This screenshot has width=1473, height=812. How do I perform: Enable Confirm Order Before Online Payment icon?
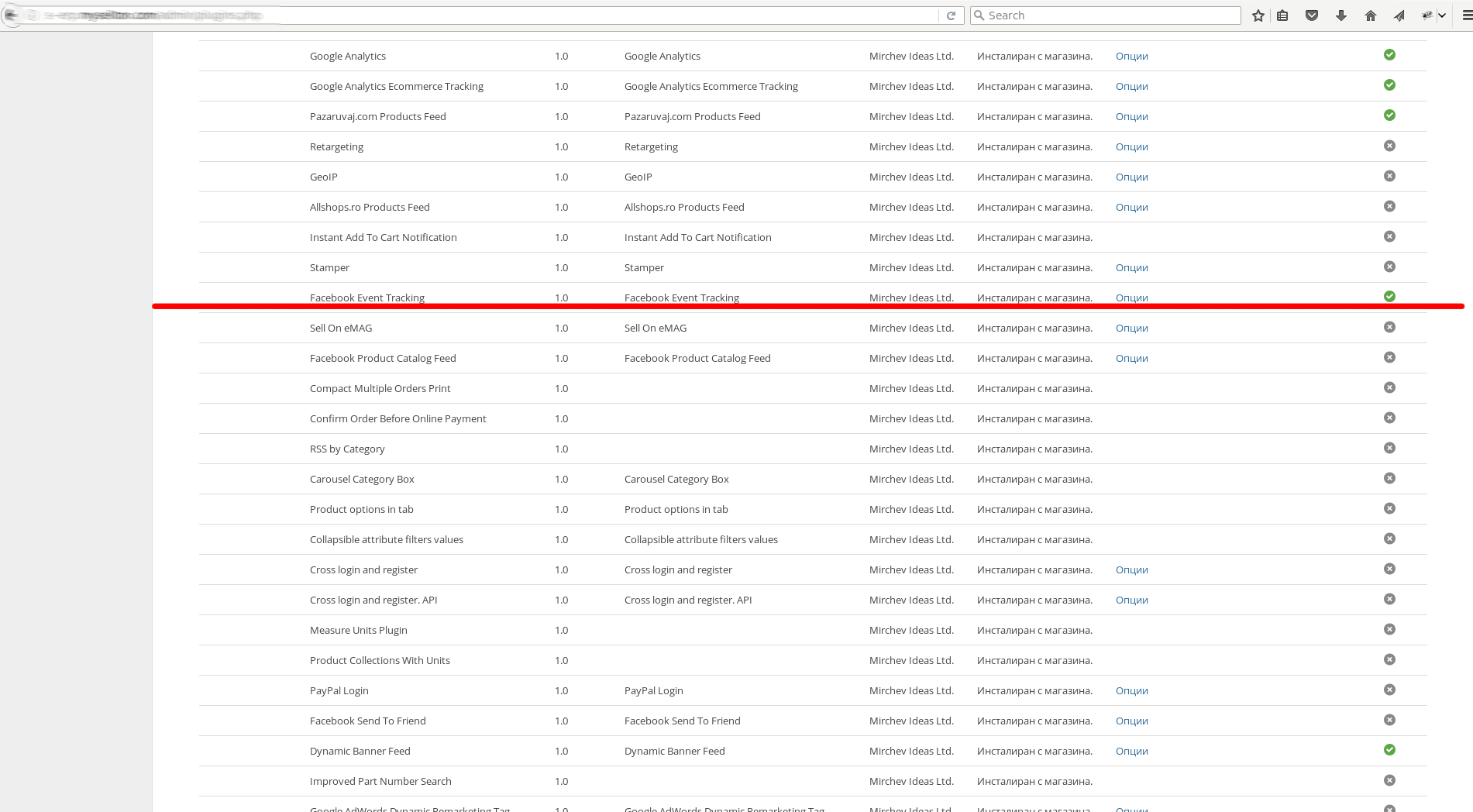1389,418
